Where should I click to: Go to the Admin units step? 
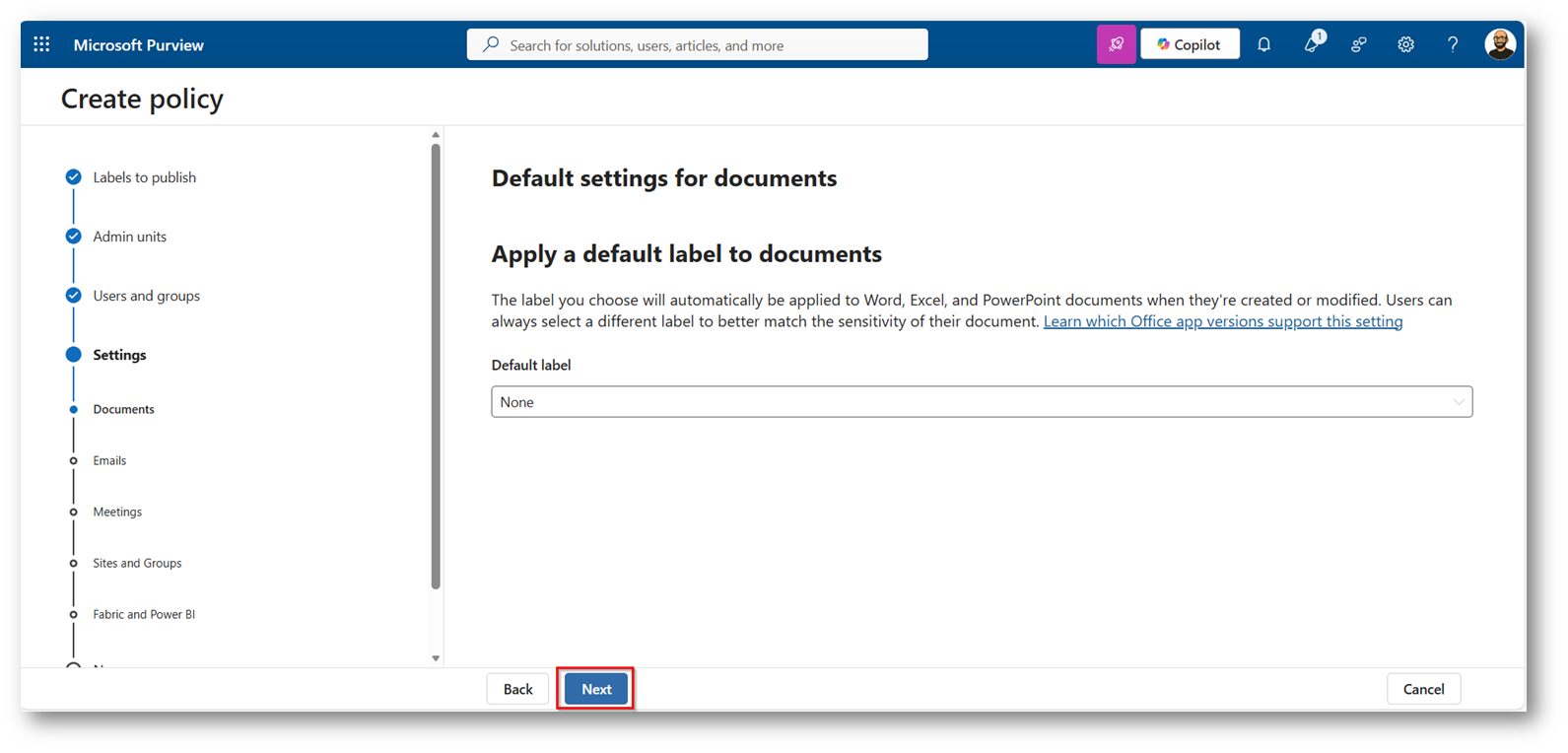129,237
